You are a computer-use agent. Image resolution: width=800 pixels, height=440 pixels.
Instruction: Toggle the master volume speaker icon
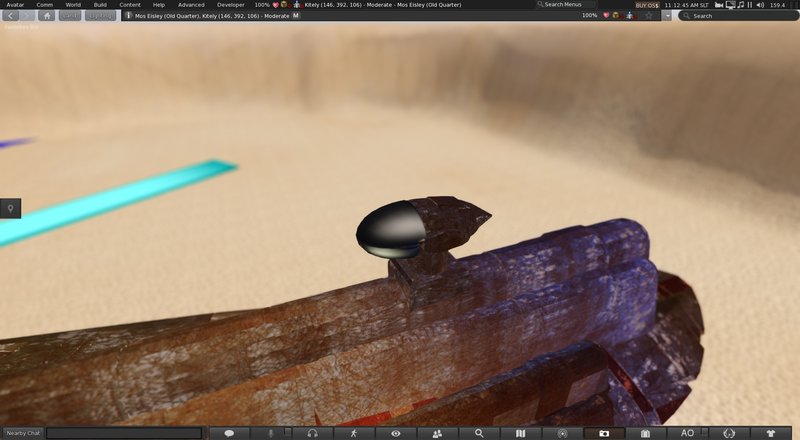pyautogui.click(x=760, y=5)
